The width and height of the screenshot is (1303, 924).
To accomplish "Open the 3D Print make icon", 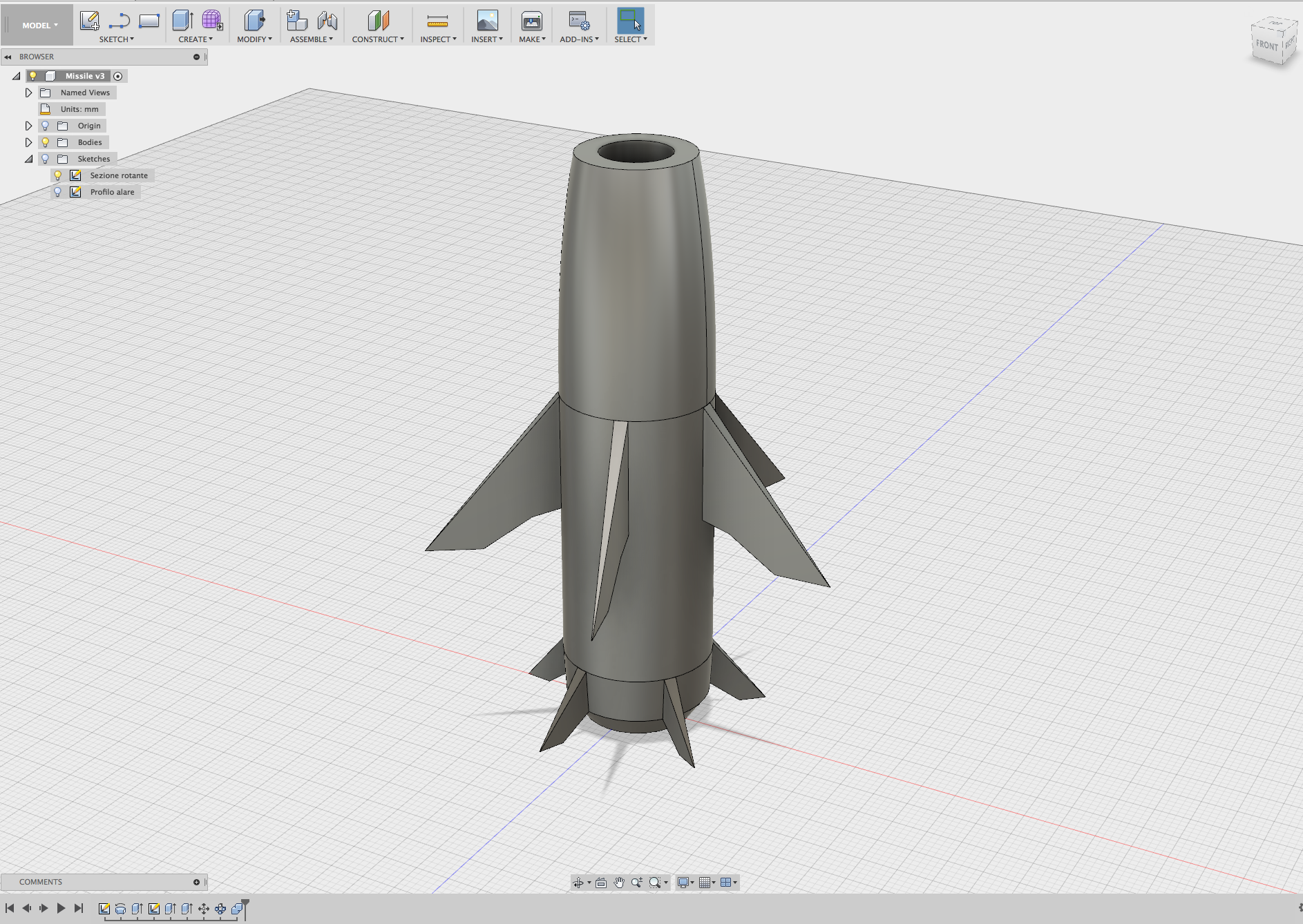I will (x=532, y=21).
